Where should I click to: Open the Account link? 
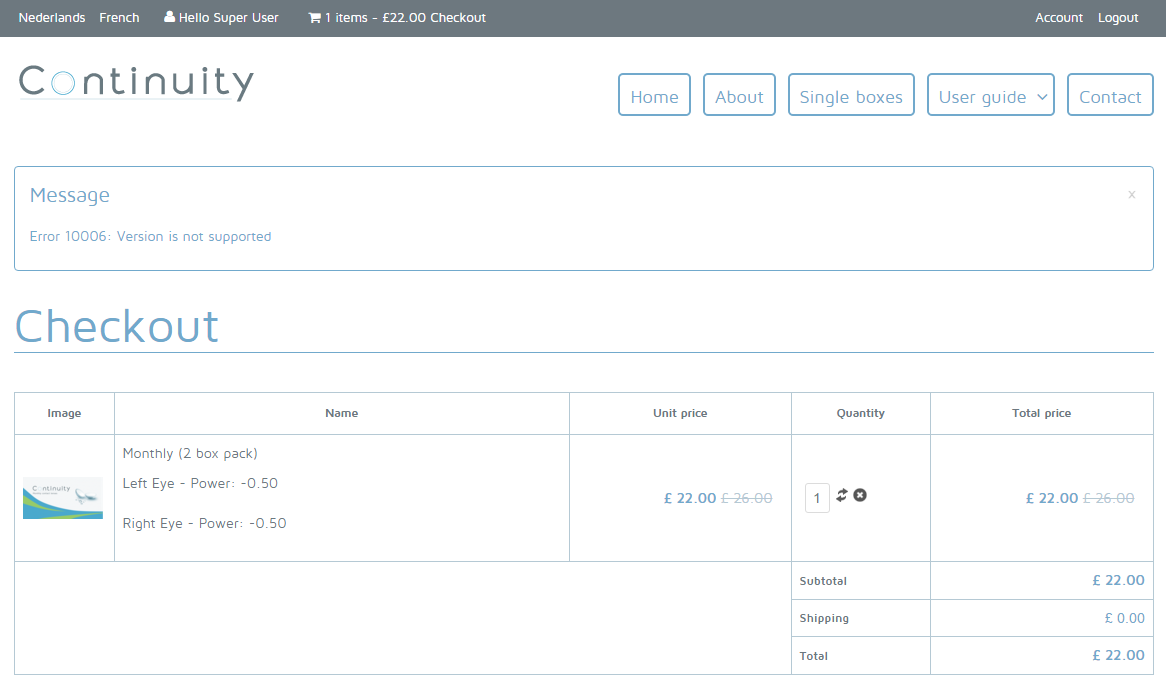pos(1059,18)
